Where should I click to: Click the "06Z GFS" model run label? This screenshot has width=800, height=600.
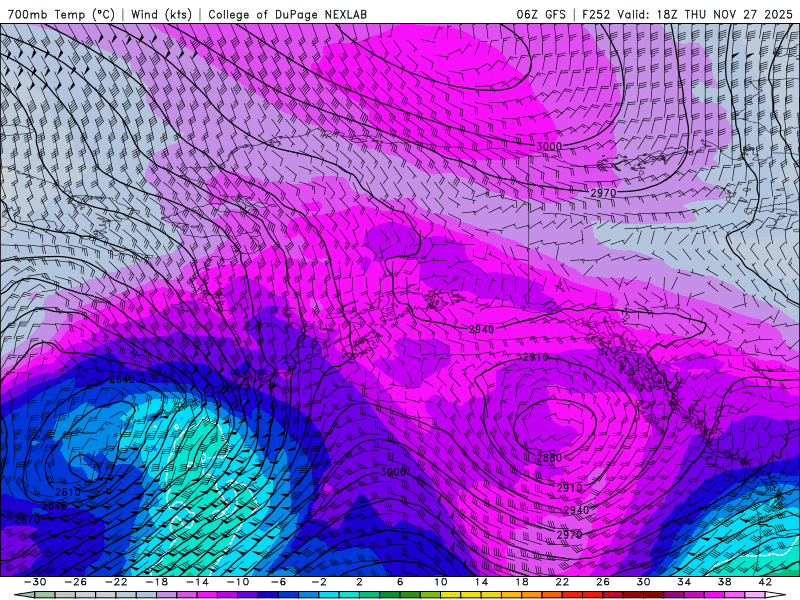click(541, 14)
